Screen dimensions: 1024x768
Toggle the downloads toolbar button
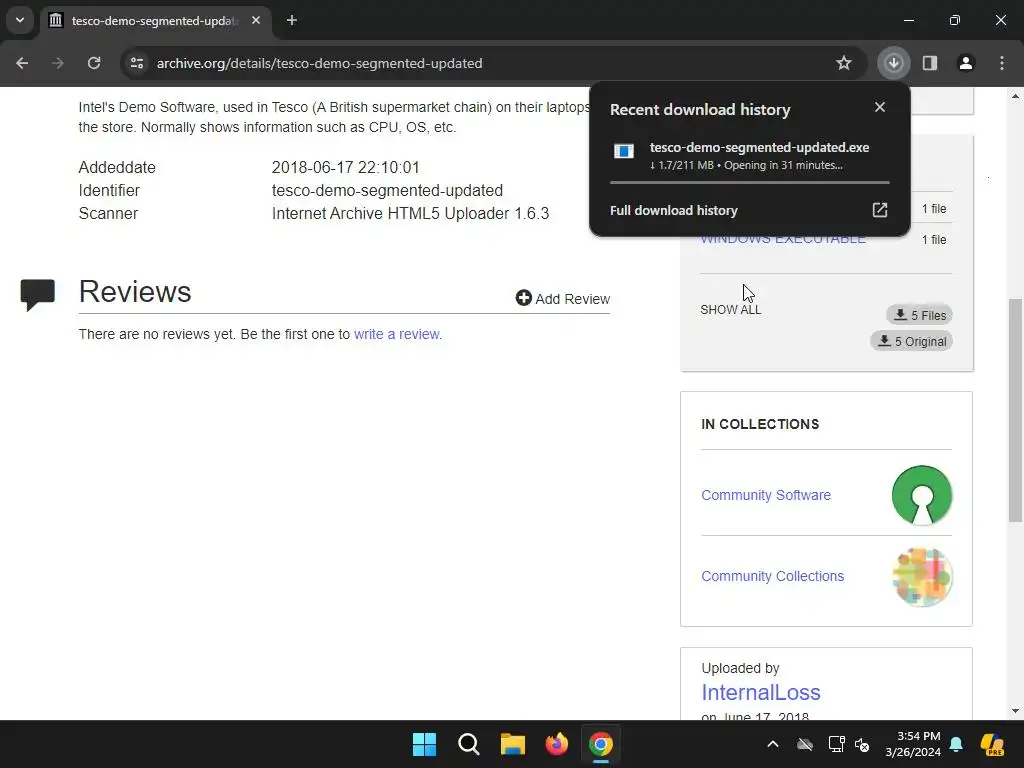[x=893, y=63]
